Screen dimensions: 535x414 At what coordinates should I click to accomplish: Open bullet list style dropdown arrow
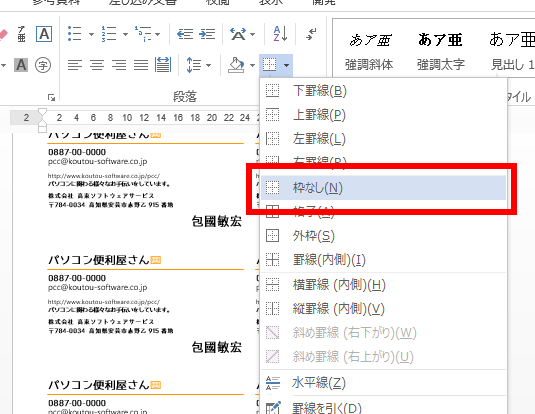point(91,34)
